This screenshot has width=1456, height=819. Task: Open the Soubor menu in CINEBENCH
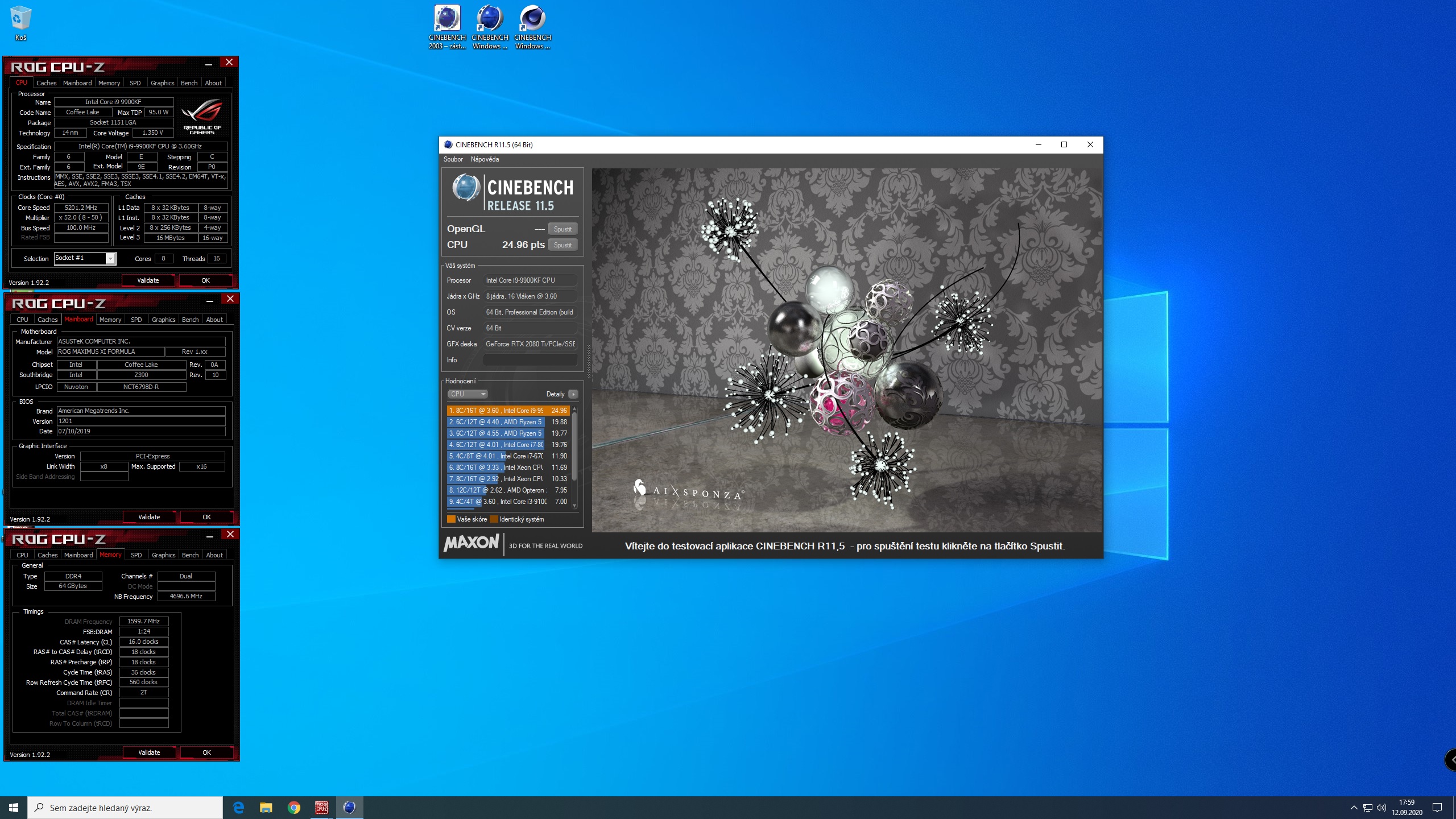click(x=453, y=159)
